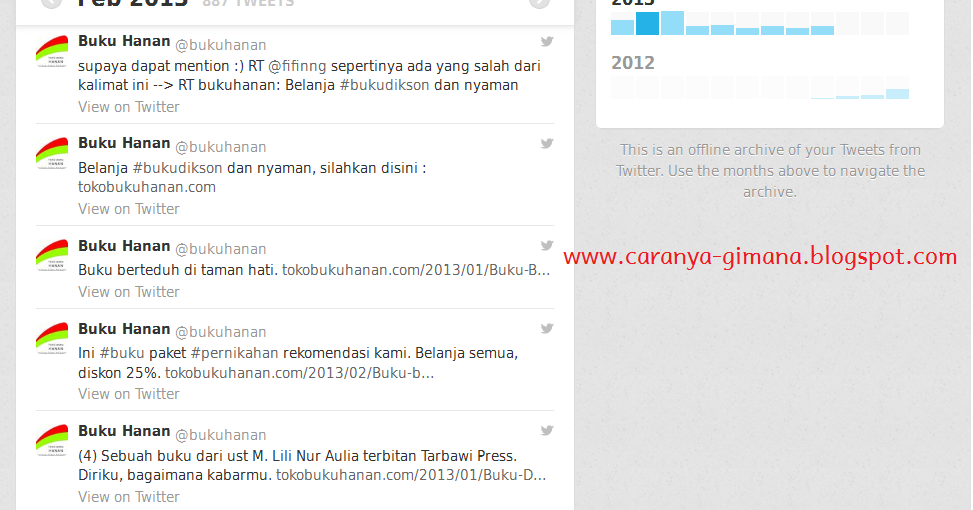Open the tokobukuhanan.com/2013/01/Buku-D... link
Image resolution: width=973 pixels, height=510 pixels.
[411, 475]
